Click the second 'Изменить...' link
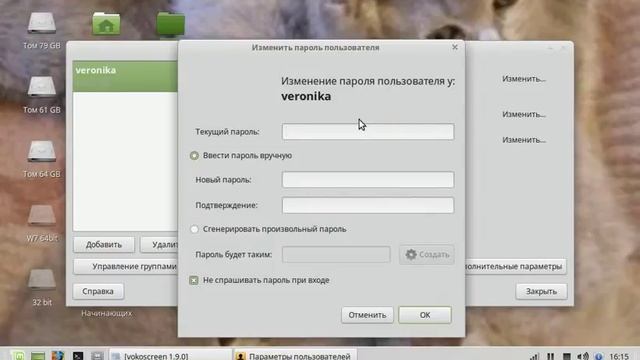 (x=524, y=114)
